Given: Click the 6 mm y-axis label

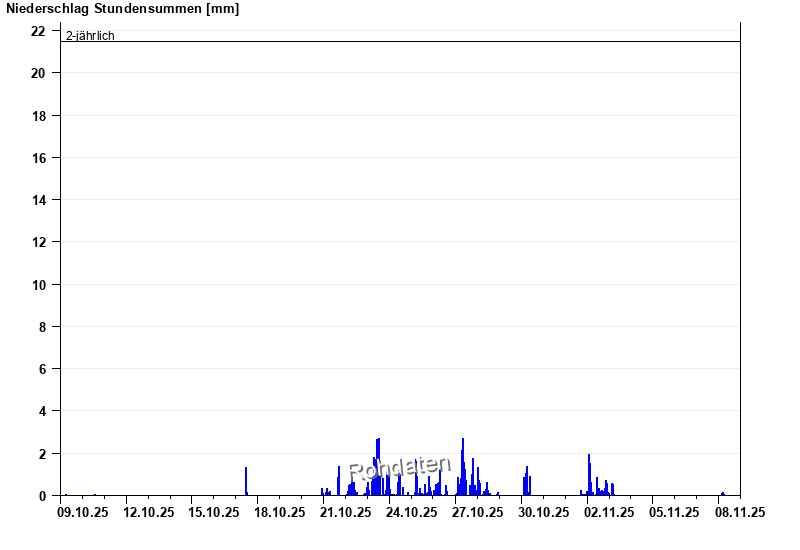Looking at the screenshot, I should [43, 369].
